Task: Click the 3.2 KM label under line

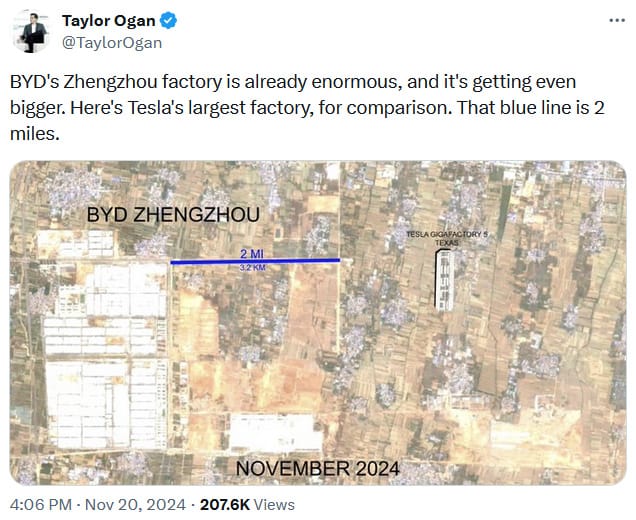Action: pos(251,268)
